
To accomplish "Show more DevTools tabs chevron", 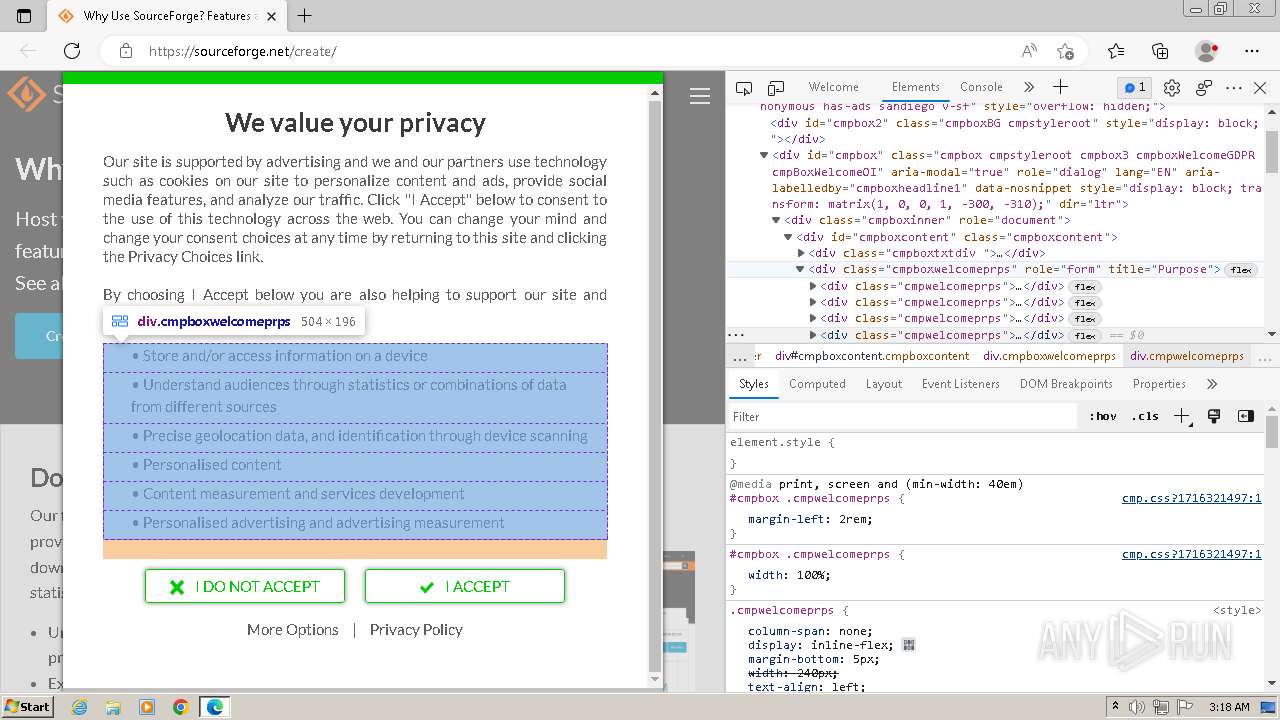I will click(1029, 87).
